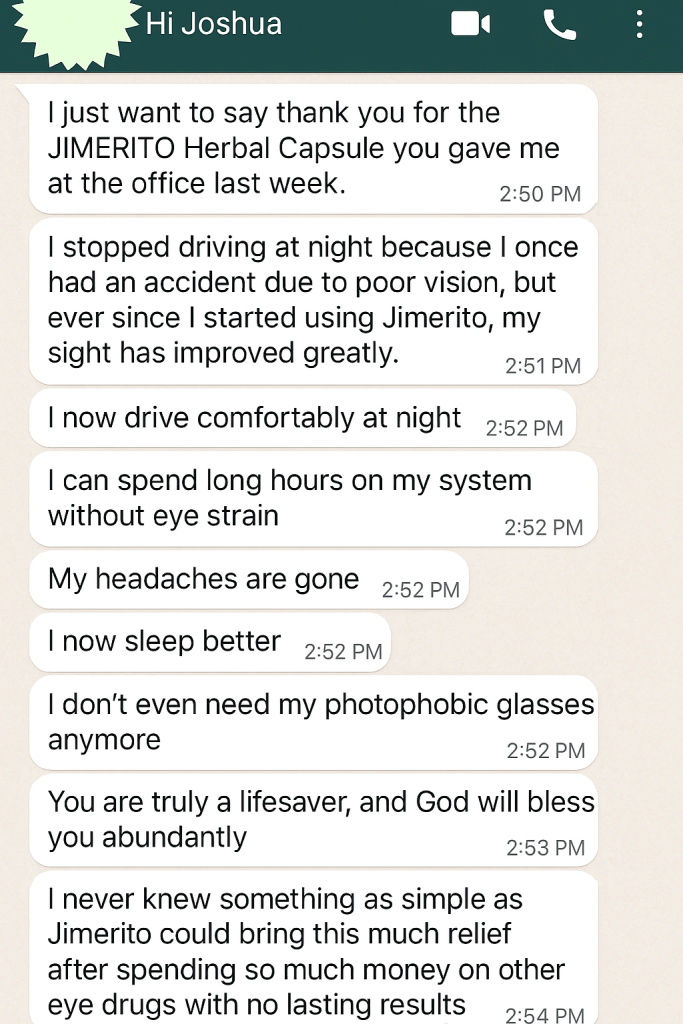The image size is (683, 1024).
Task: Start a video call with the contact
Action: click(470, 24)
